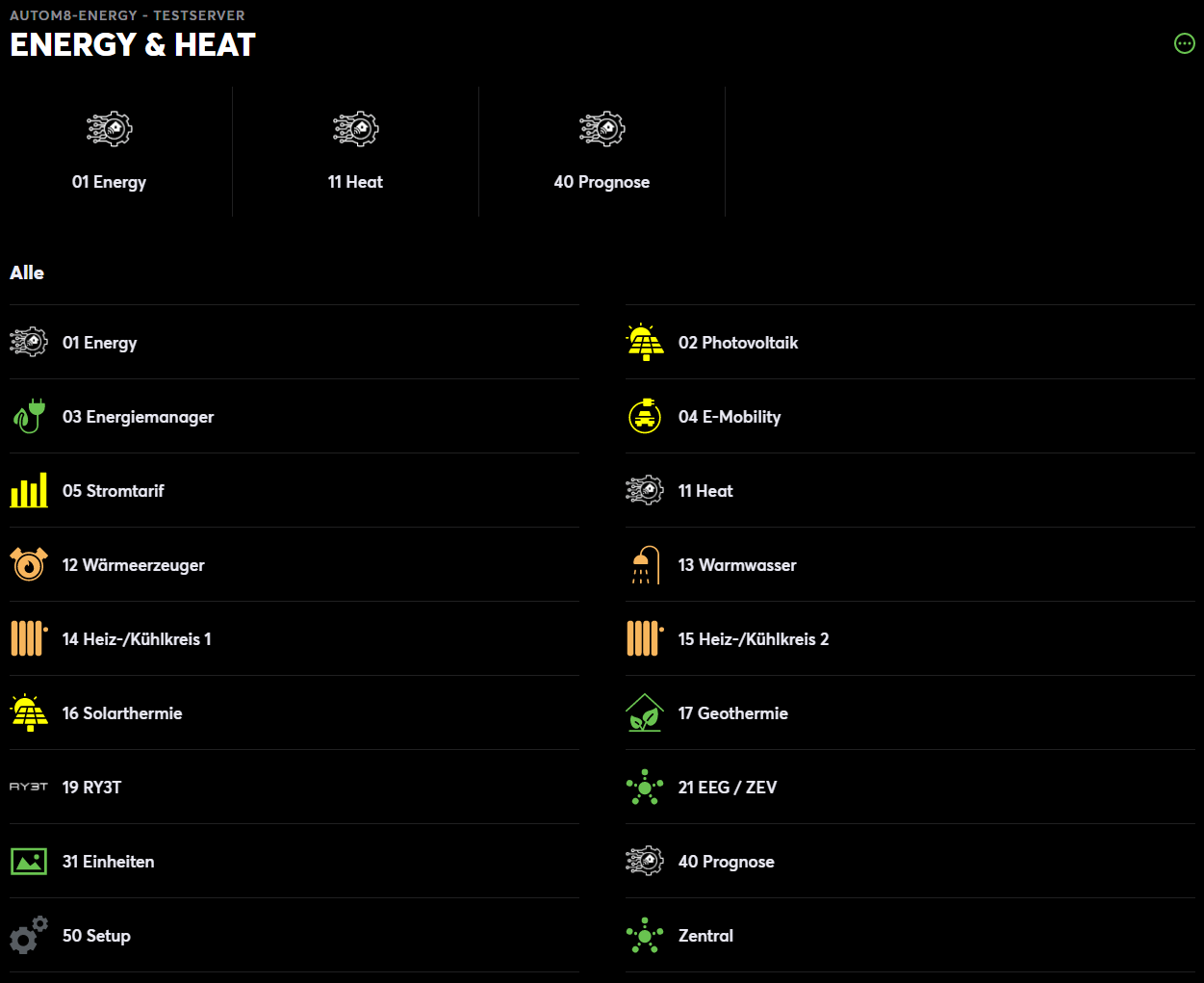Click the Wärmeerzeuger orange burner icon
The width and height of the screenshot is (1204, 983).
(29, 565)
